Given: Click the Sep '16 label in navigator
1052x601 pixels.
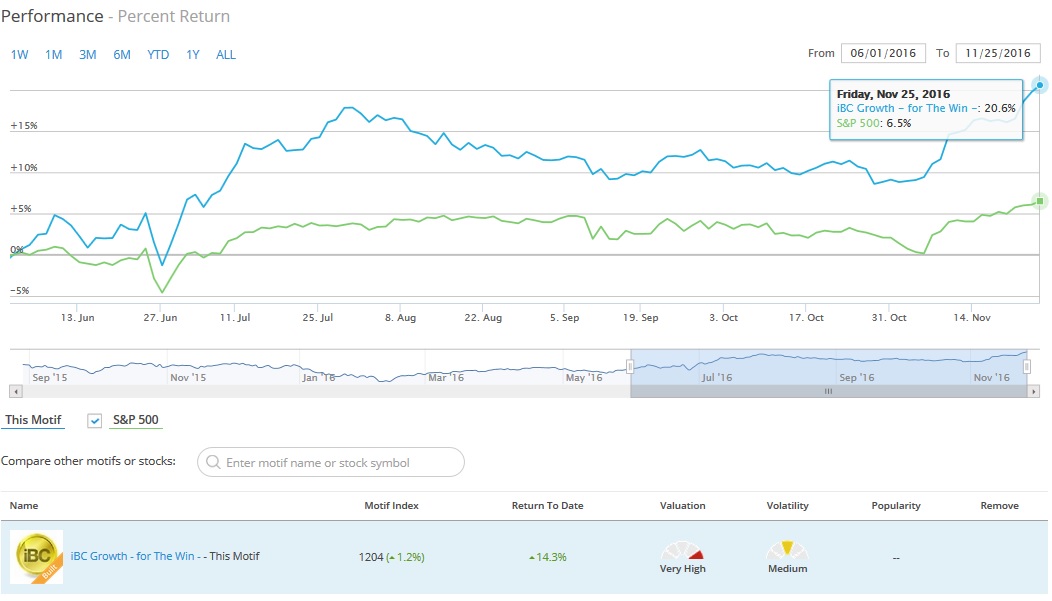Looking at the screenshot, I should 857,378.
